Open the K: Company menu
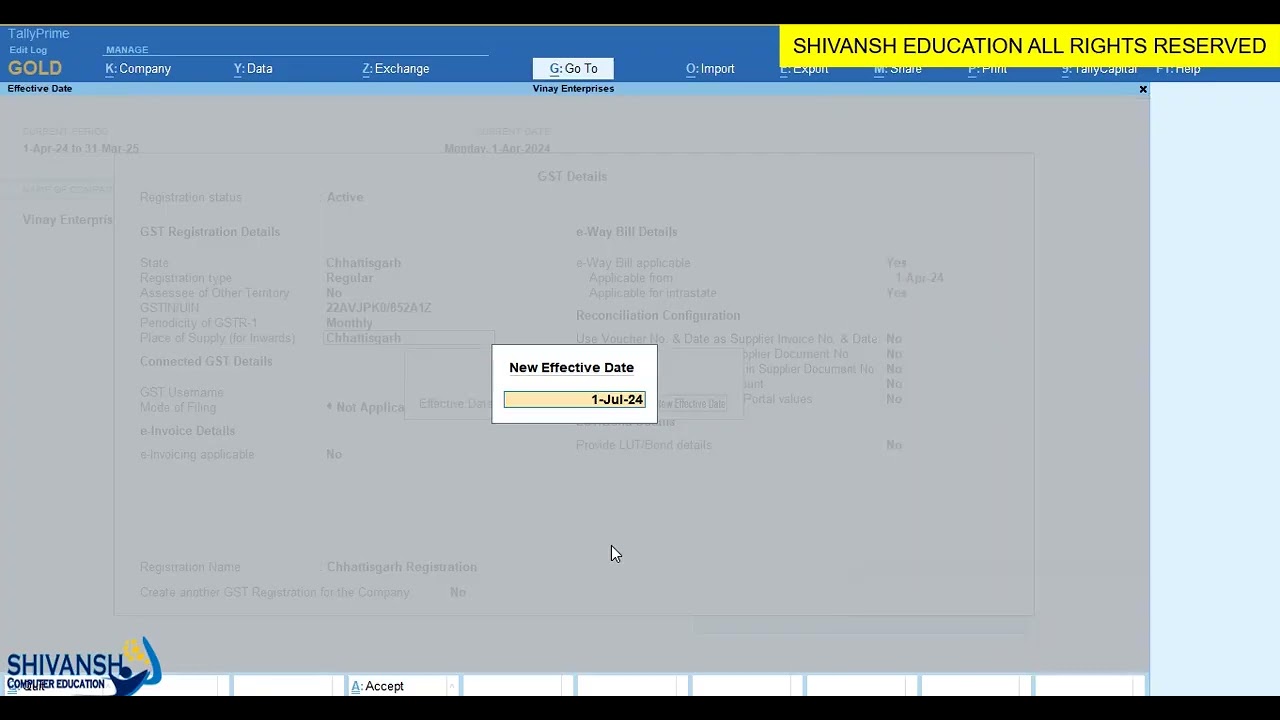 pos(138,69)
